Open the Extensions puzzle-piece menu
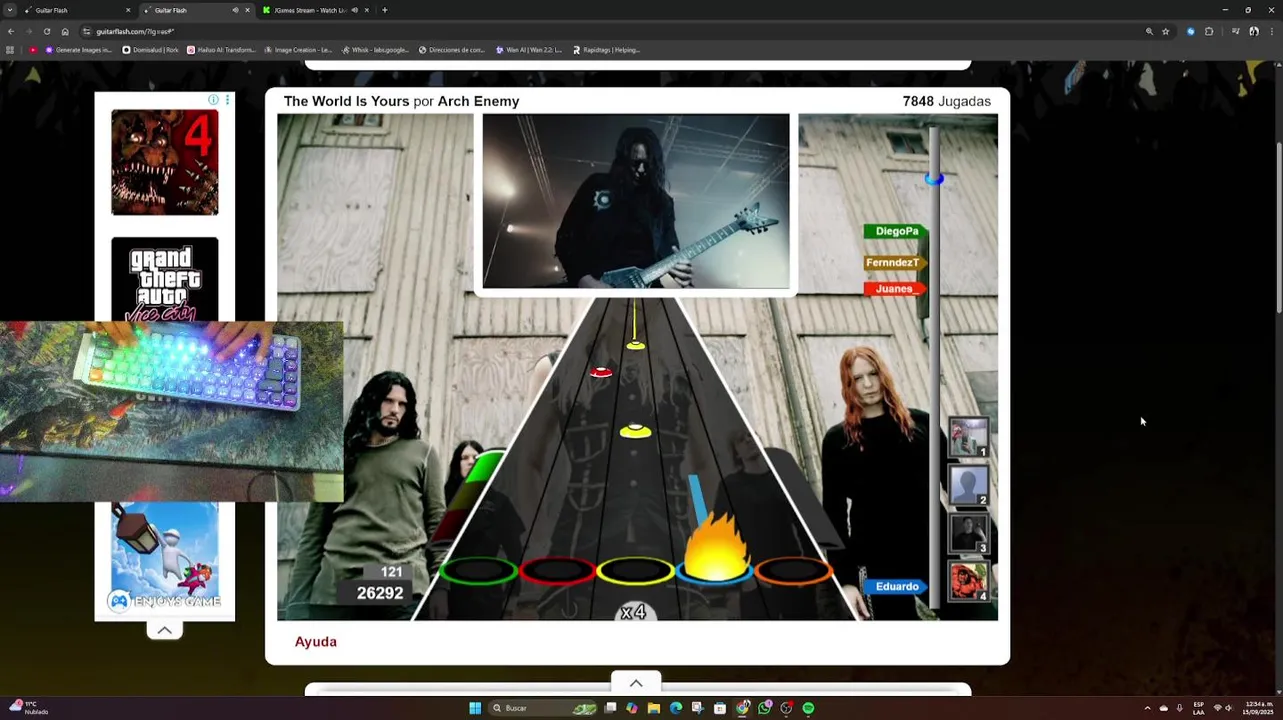Screen dimensions: 1283x720 (x=1209, y=31)
